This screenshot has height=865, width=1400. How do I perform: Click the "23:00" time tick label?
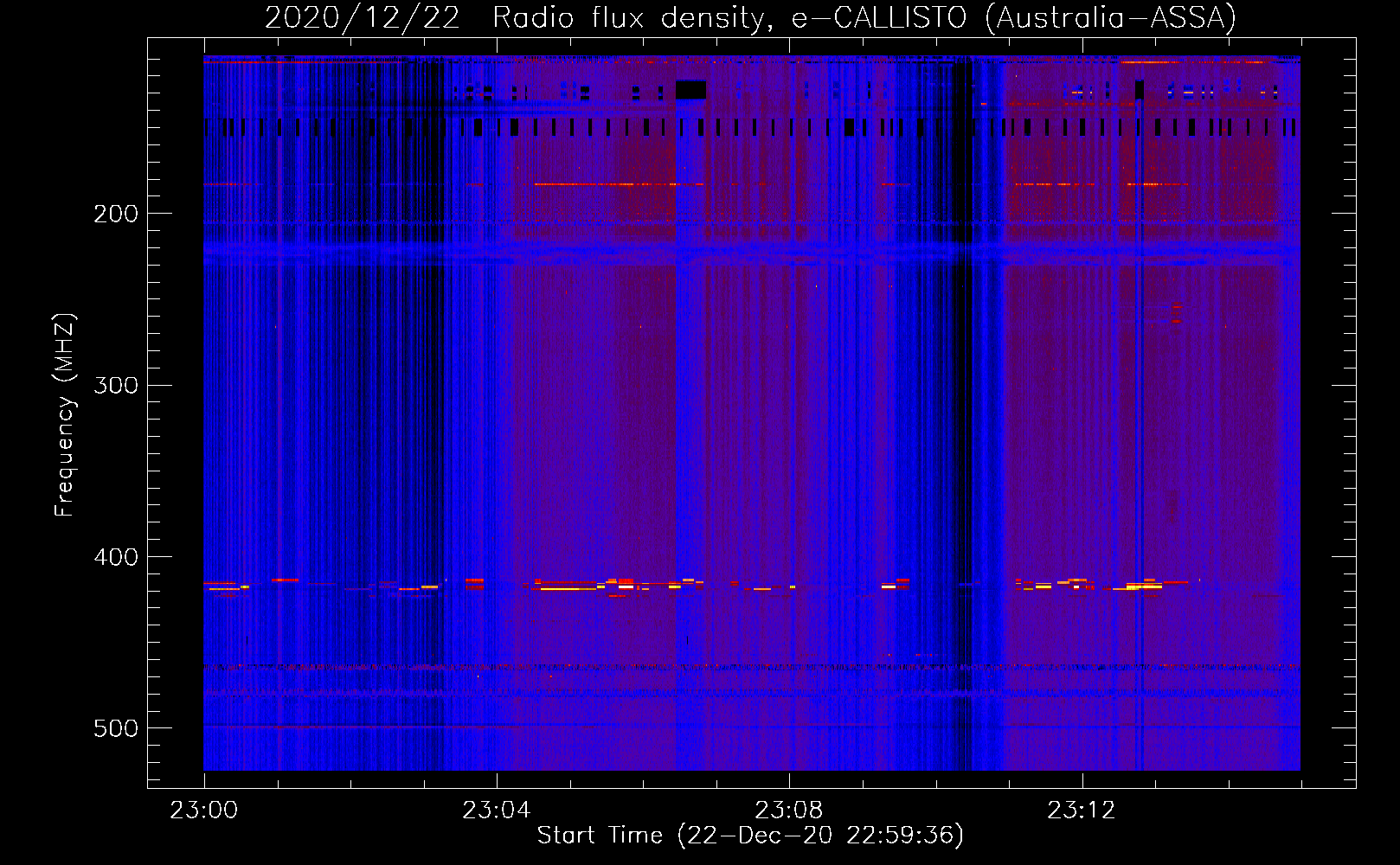[204, 811]
